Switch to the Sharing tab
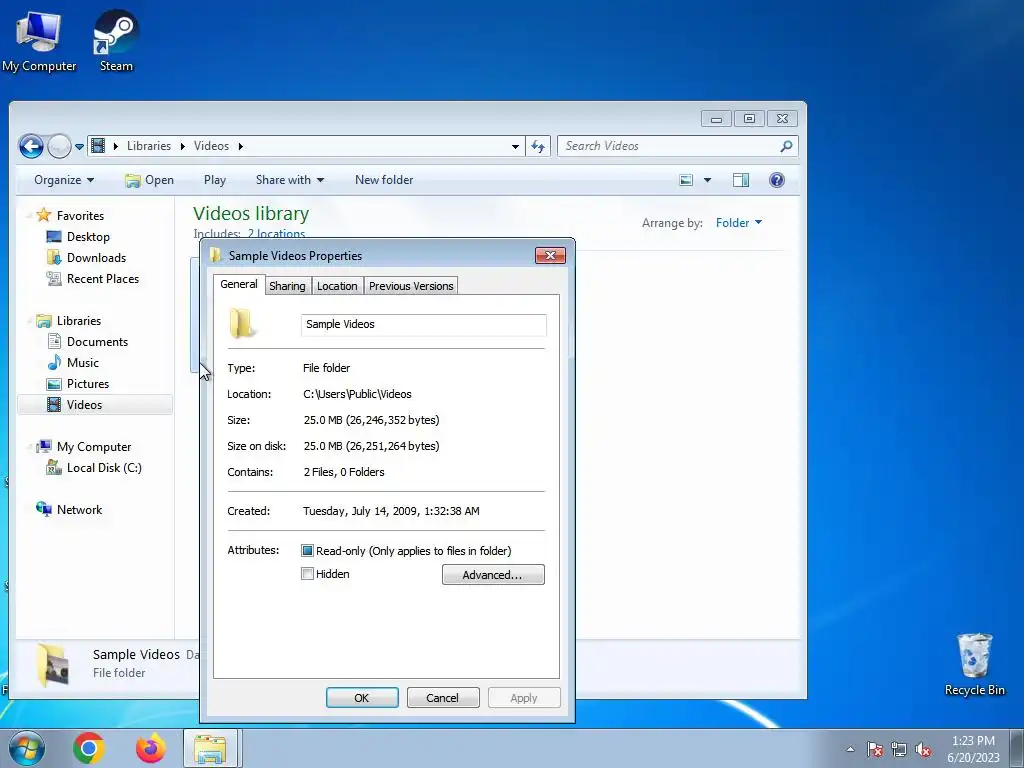Viewport: 1024px width, 768px height. point(287,286)
